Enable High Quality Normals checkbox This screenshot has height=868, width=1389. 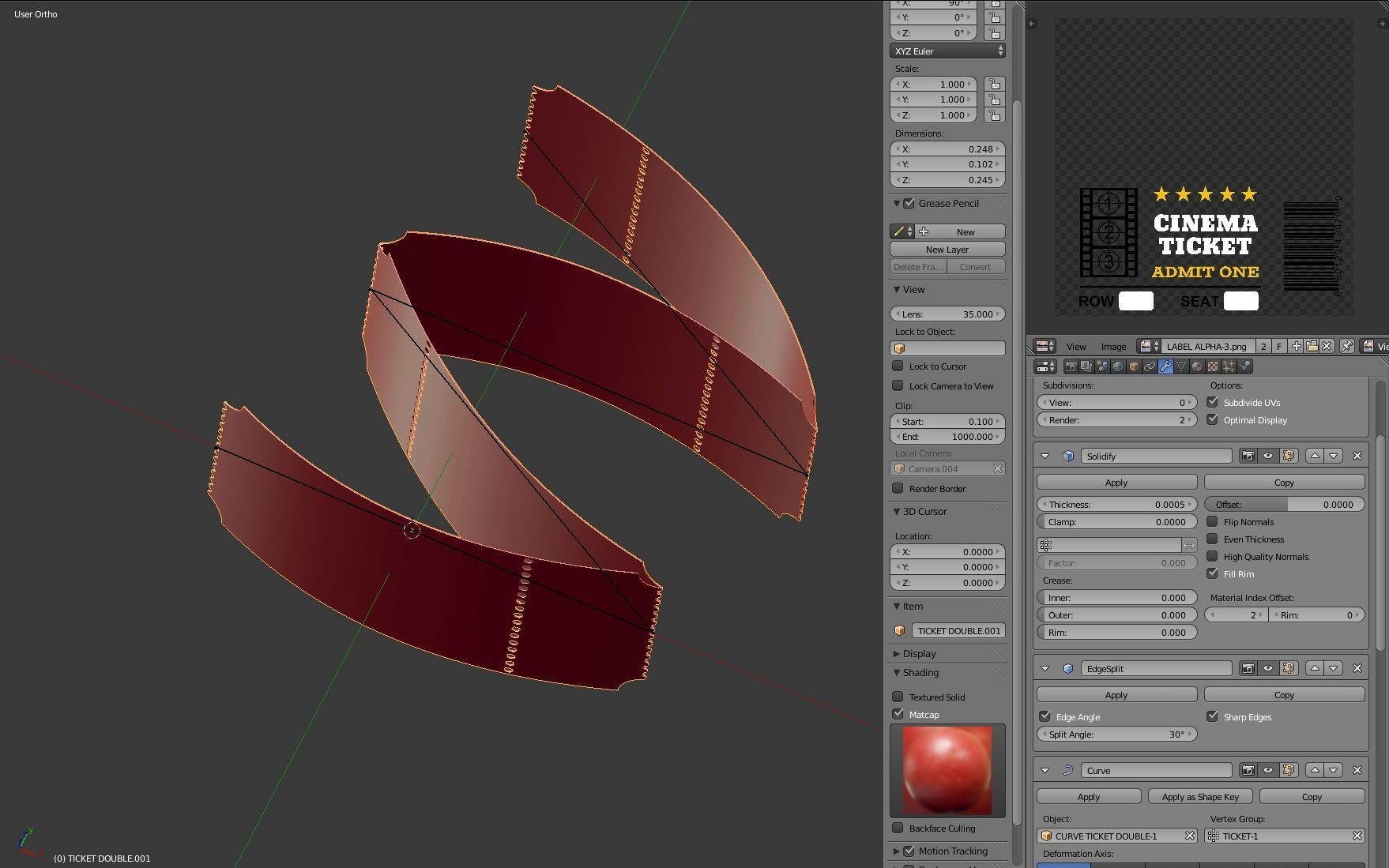[x=1213, y=556]
